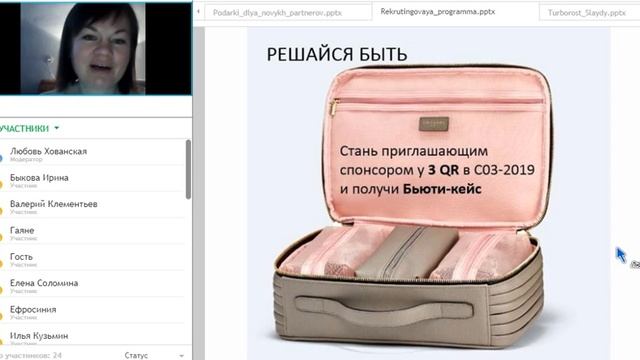Expand the УЧАСТНИКИ panel dropdown arrow
640x360 pixels.
click(57, 128)
